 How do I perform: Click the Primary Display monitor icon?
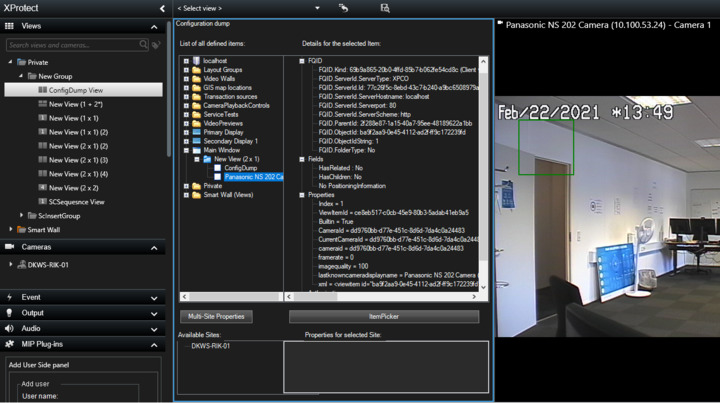coord(196,132)
